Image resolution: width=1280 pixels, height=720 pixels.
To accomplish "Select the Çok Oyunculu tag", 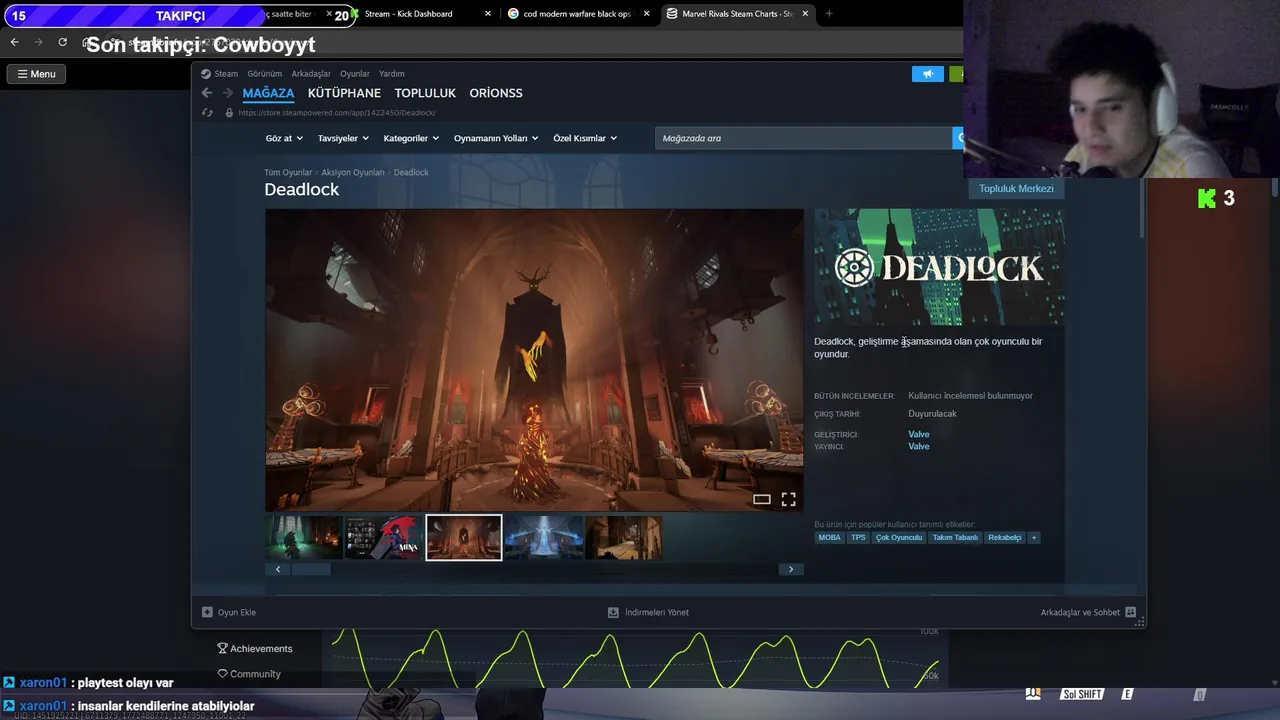I will click(899, 537).
